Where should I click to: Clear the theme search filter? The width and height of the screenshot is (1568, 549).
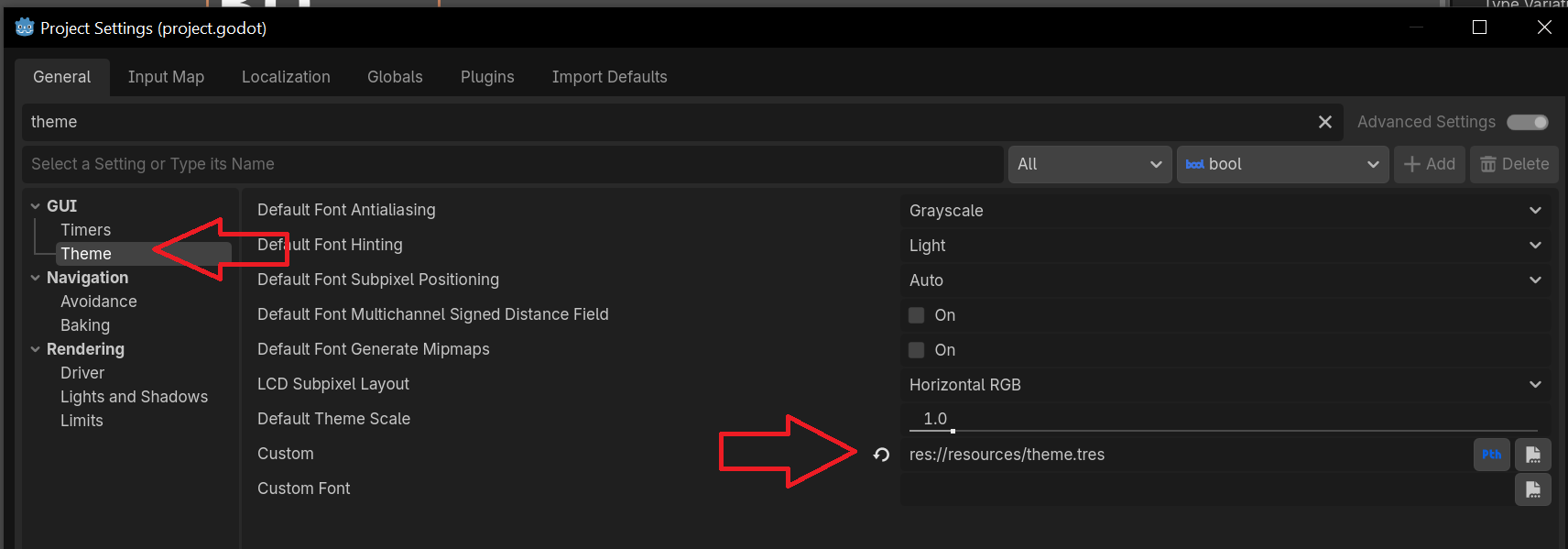pyautogui.click(x=1324, y=122)
